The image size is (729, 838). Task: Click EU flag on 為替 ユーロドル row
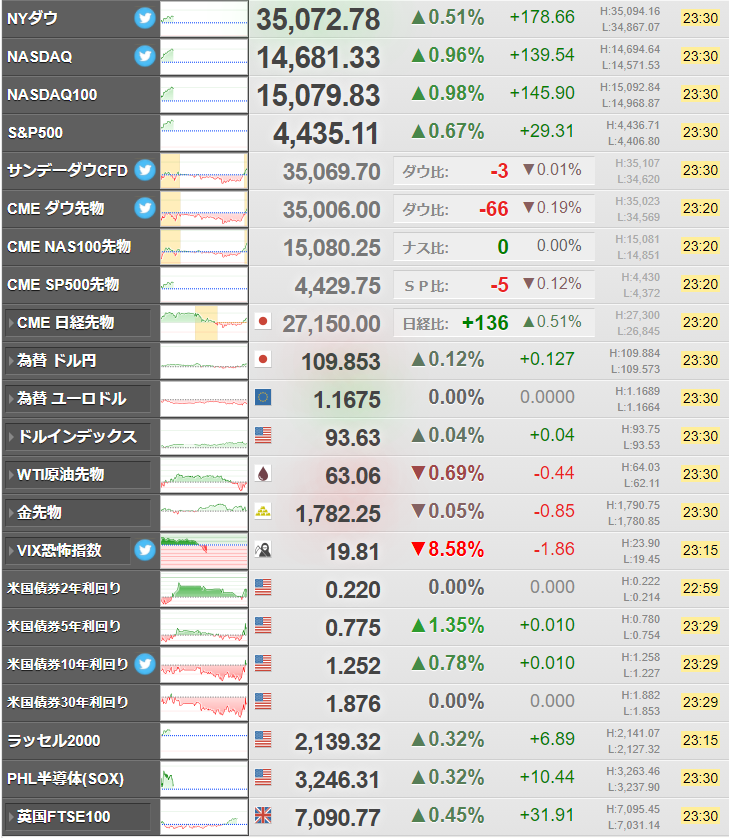pos(263,397)
